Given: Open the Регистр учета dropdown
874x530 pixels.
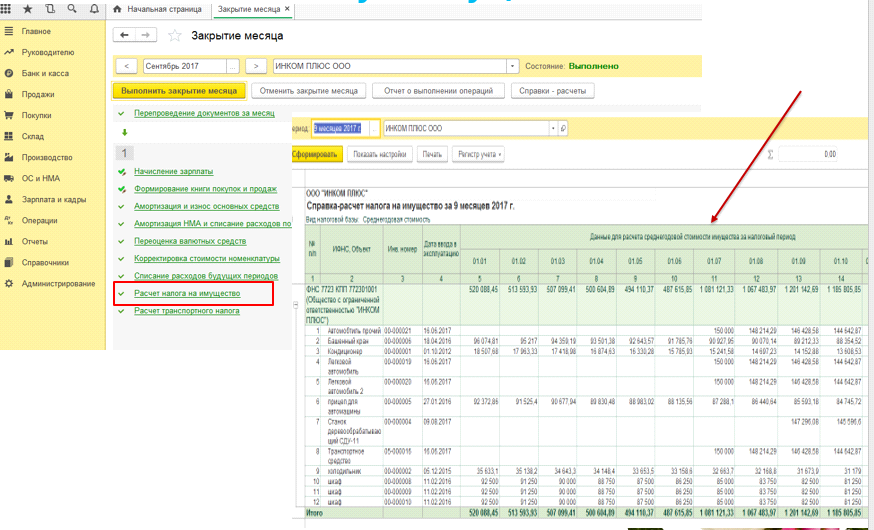Looking at the screenshot, I should 478,154.
